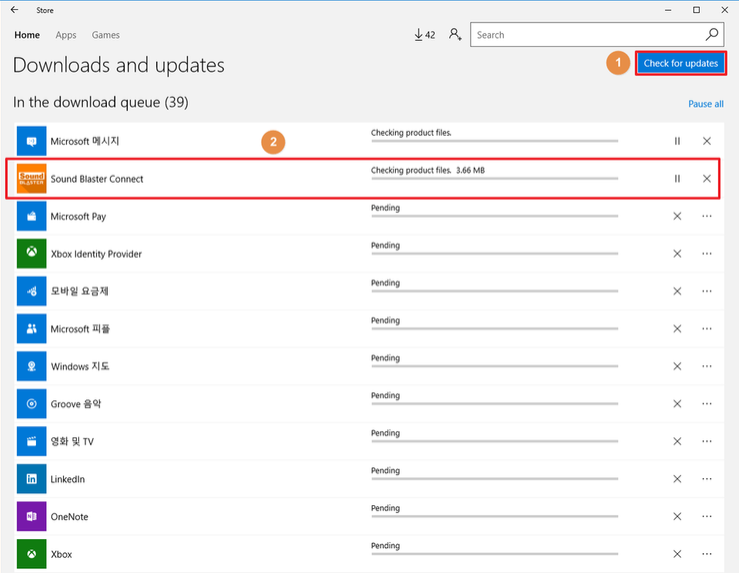743x576 pixels.
Task: Open more options for Xbox Identity Provider
Action: pos(707,253)
